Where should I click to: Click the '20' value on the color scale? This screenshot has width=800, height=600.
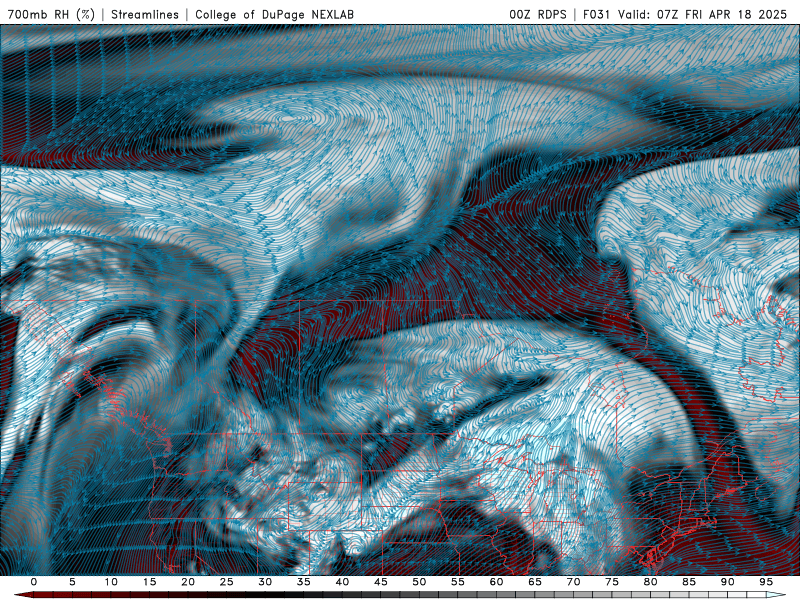pos(188,582)
